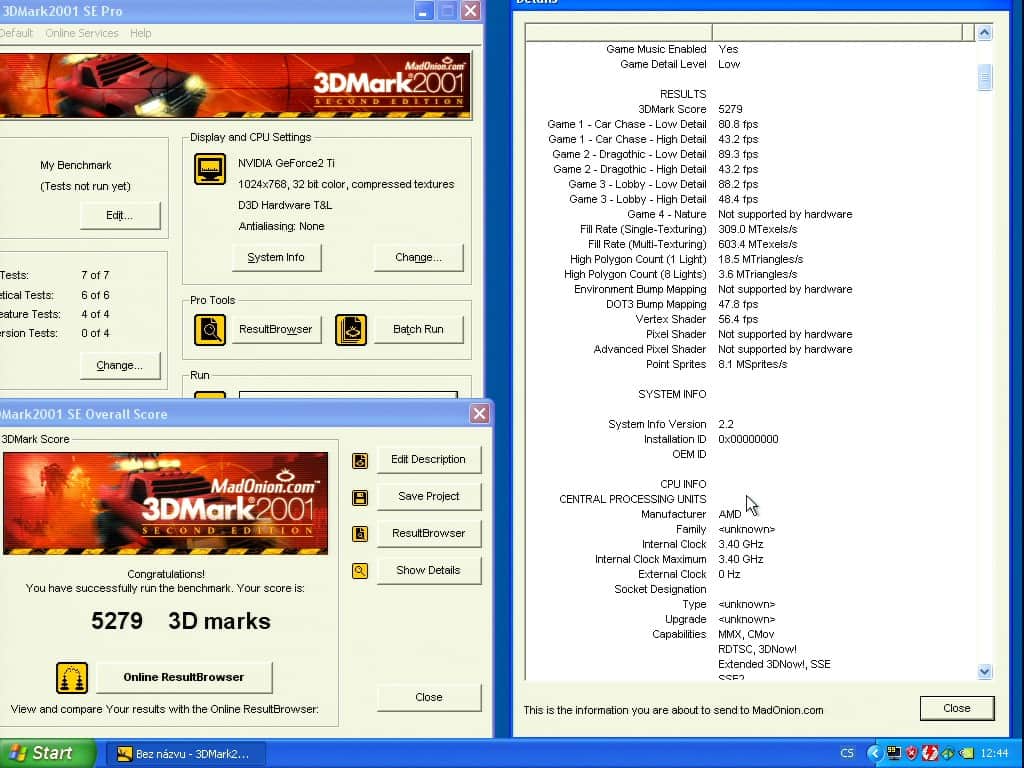Open the Help menu

click(140, 33)
